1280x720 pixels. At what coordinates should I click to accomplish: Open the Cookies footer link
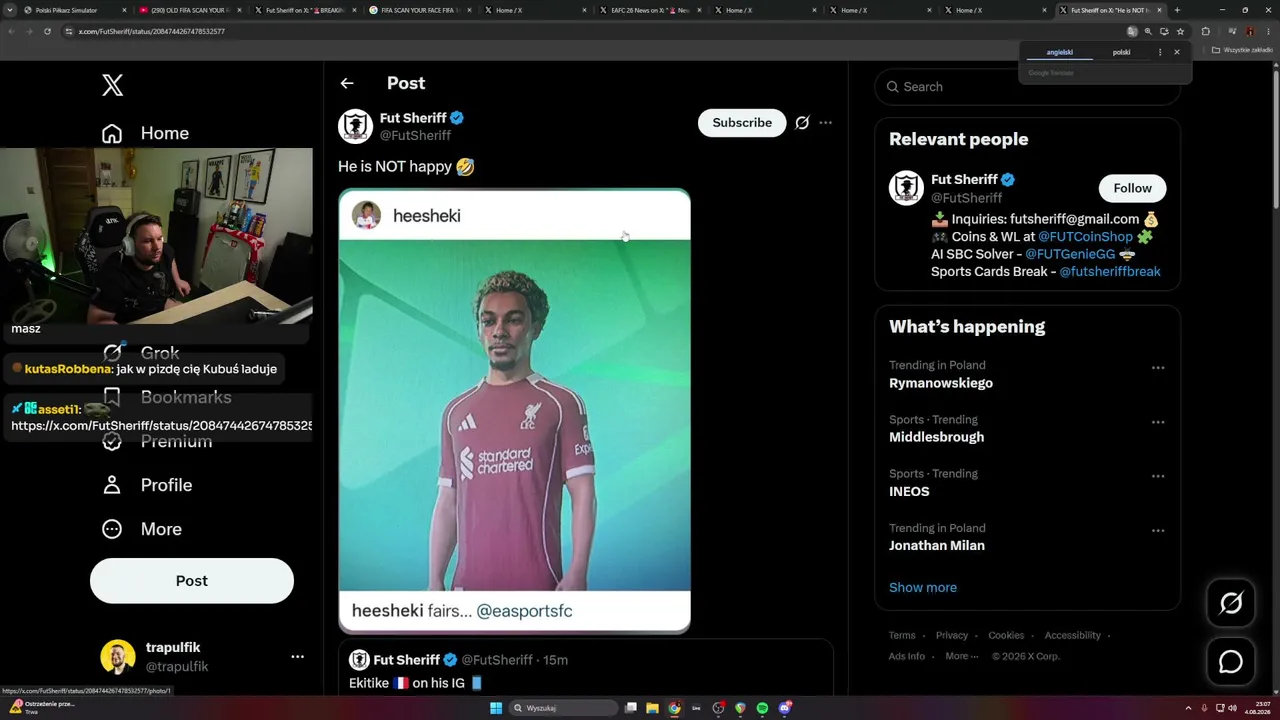[x=1006, y=635]
